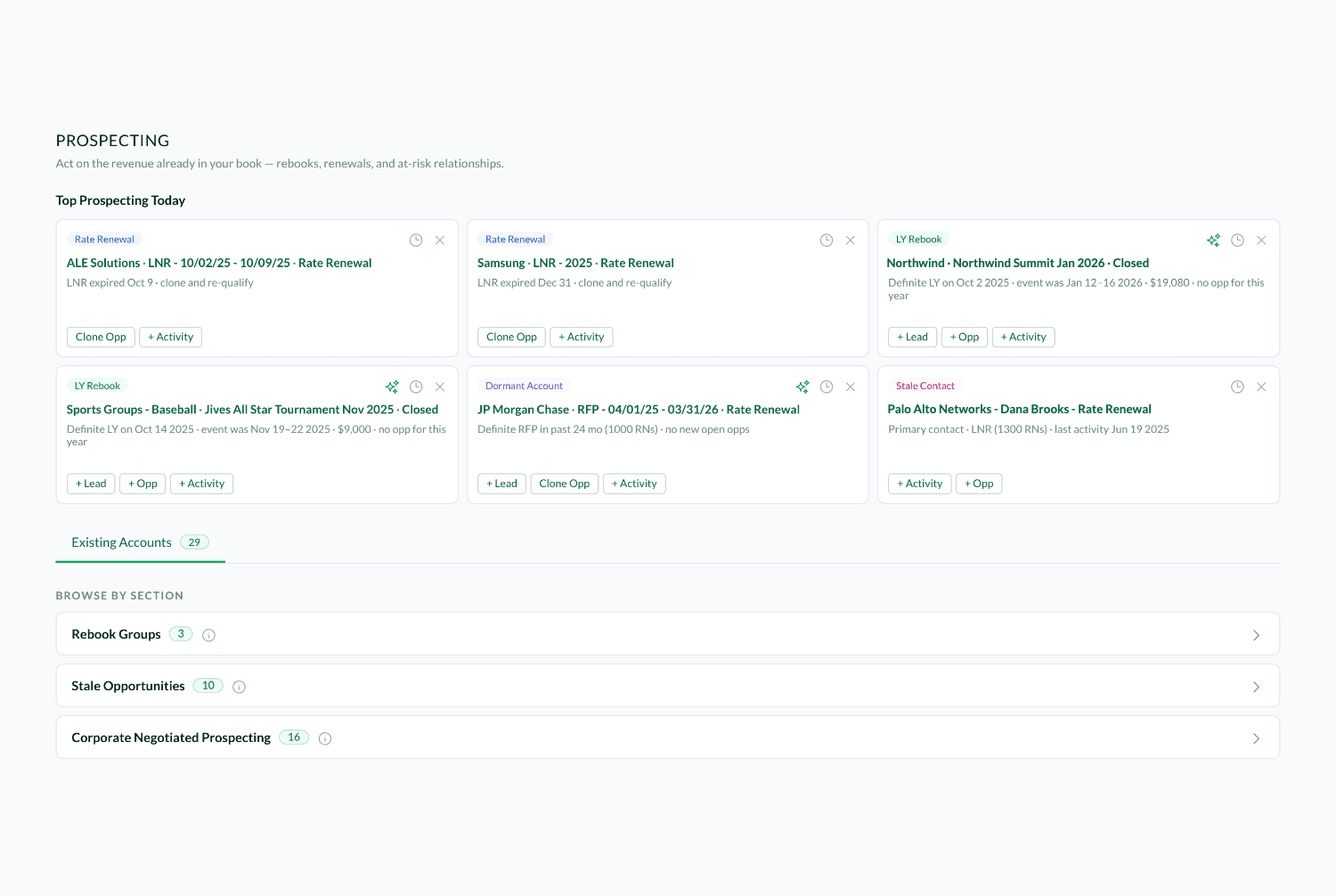Snooze the Sports Groups Baseball card

(416, 387)
